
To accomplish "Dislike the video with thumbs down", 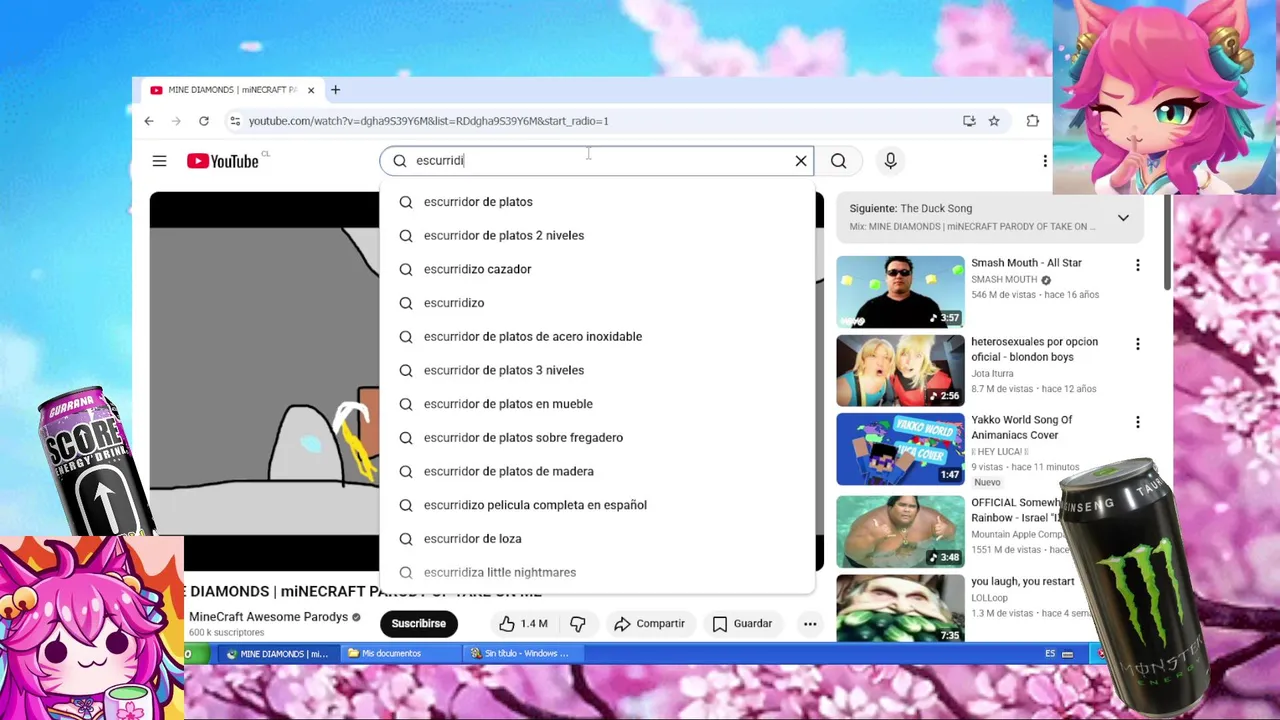I will [x=577, y=624].
